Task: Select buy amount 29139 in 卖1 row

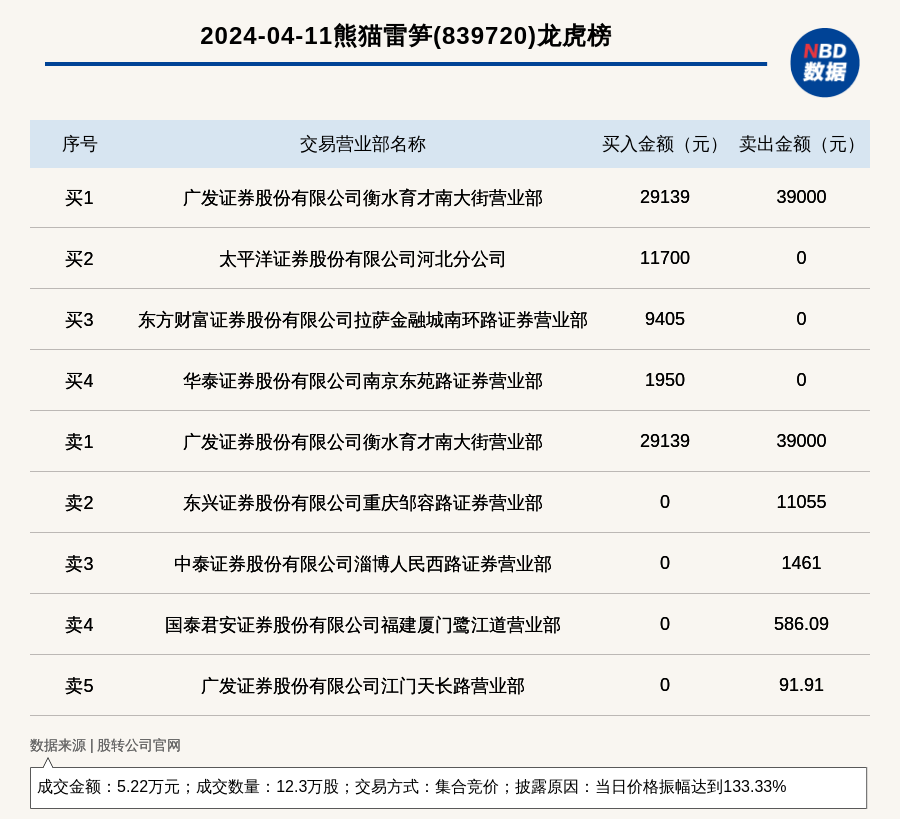Action: click(x=665, y=441)
